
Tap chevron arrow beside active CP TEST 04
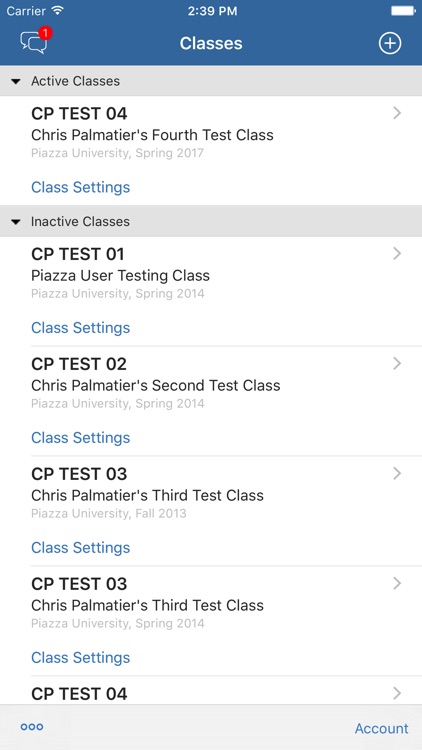[397, 113]
